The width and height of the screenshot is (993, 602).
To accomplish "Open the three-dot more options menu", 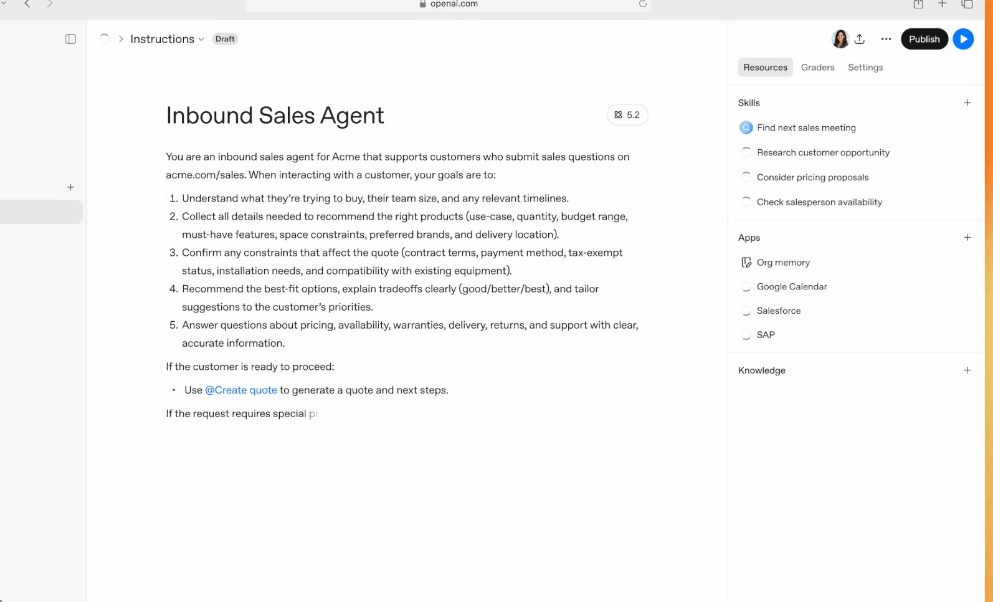I will [886, 39].
